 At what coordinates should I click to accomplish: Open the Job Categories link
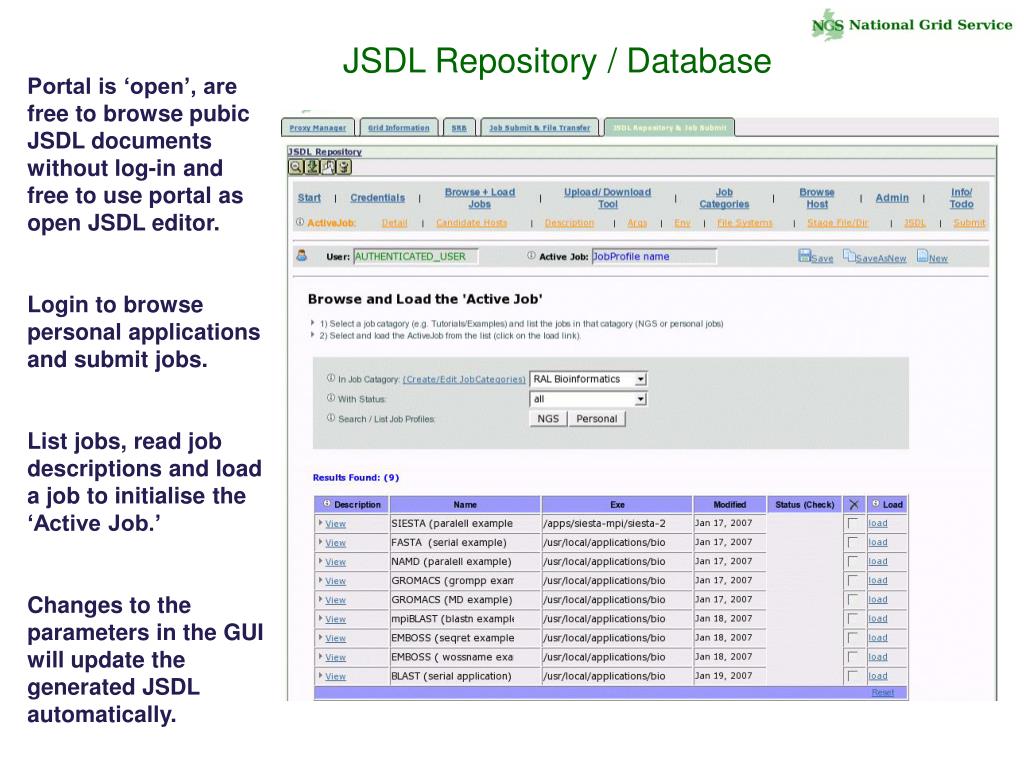click(724, 198)
